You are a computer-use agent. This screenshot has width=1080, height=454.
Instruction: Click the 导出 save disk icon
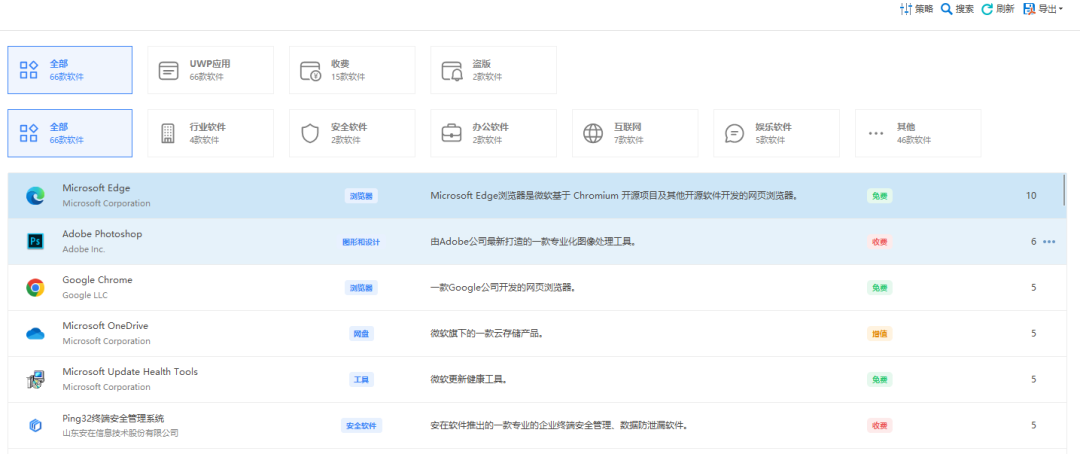[x=1030, y=9]
